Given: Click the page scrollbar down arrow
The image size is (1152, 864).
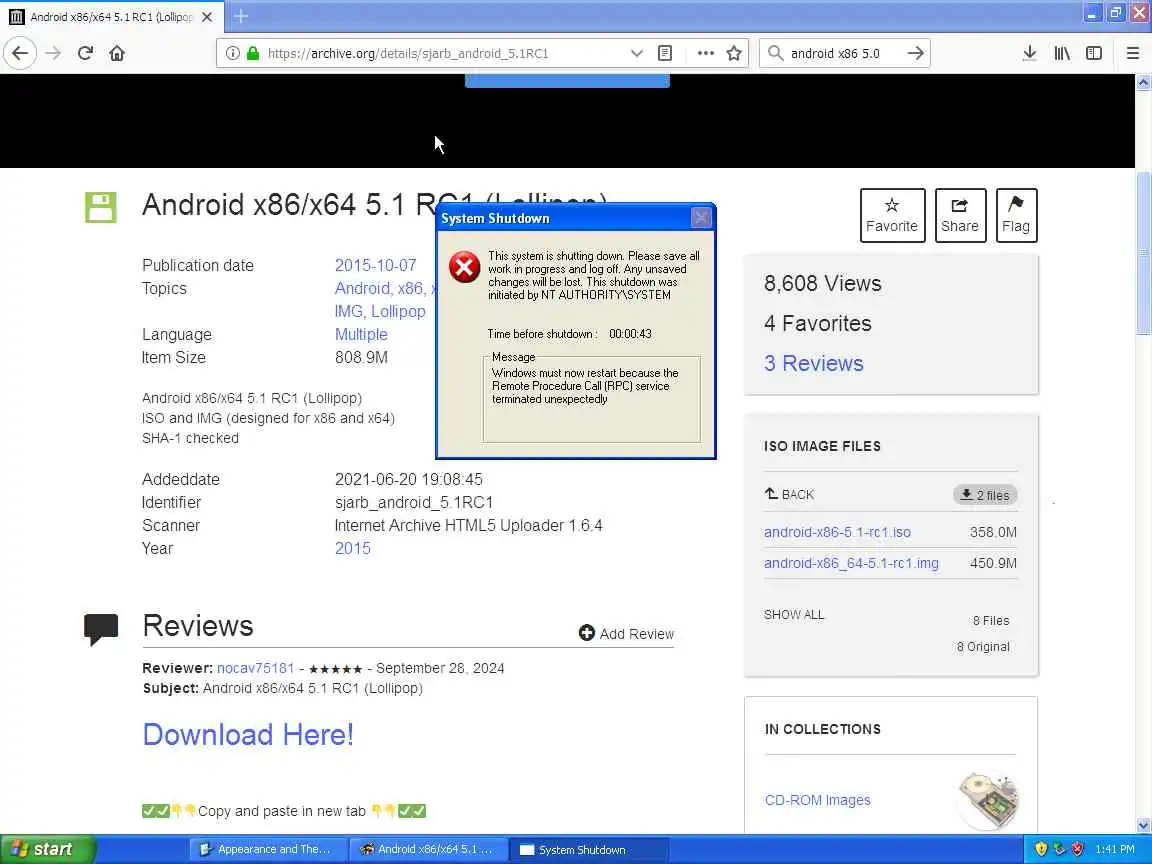Looking at the screenshot, I should (x=1143, y=825).
